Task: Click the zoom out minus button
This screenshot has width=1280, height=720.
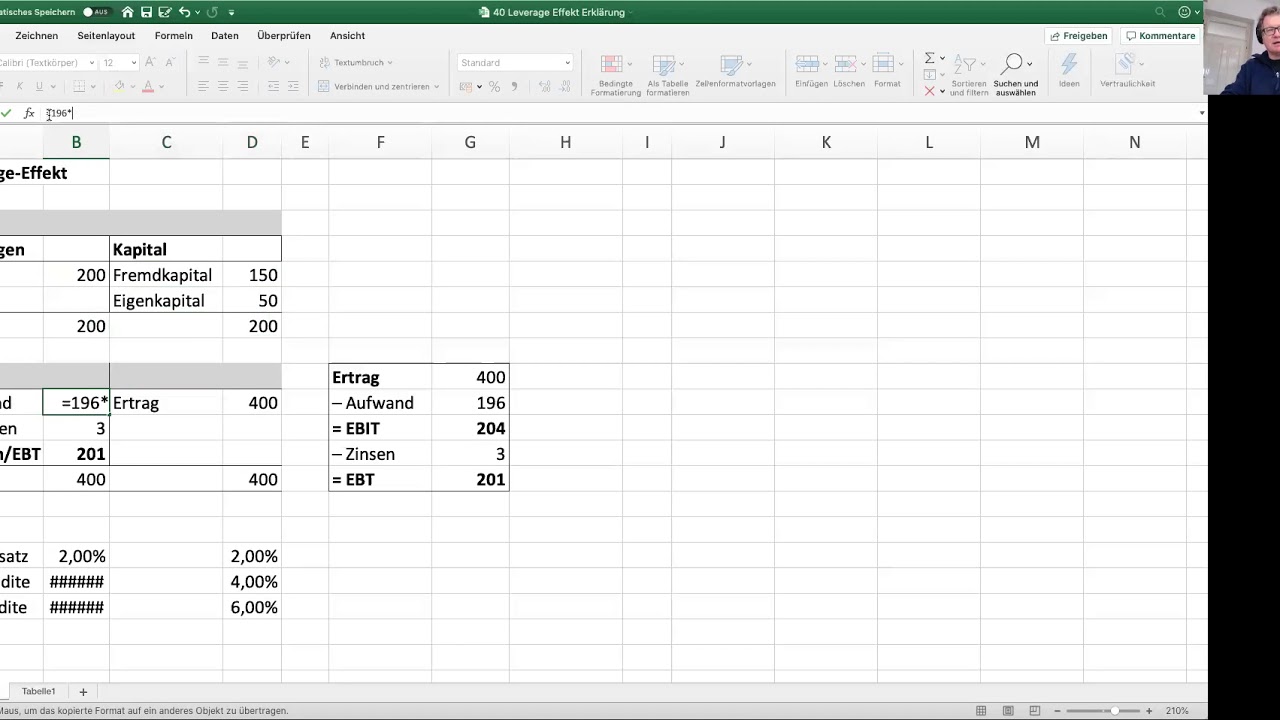Action: point(1057,711)
